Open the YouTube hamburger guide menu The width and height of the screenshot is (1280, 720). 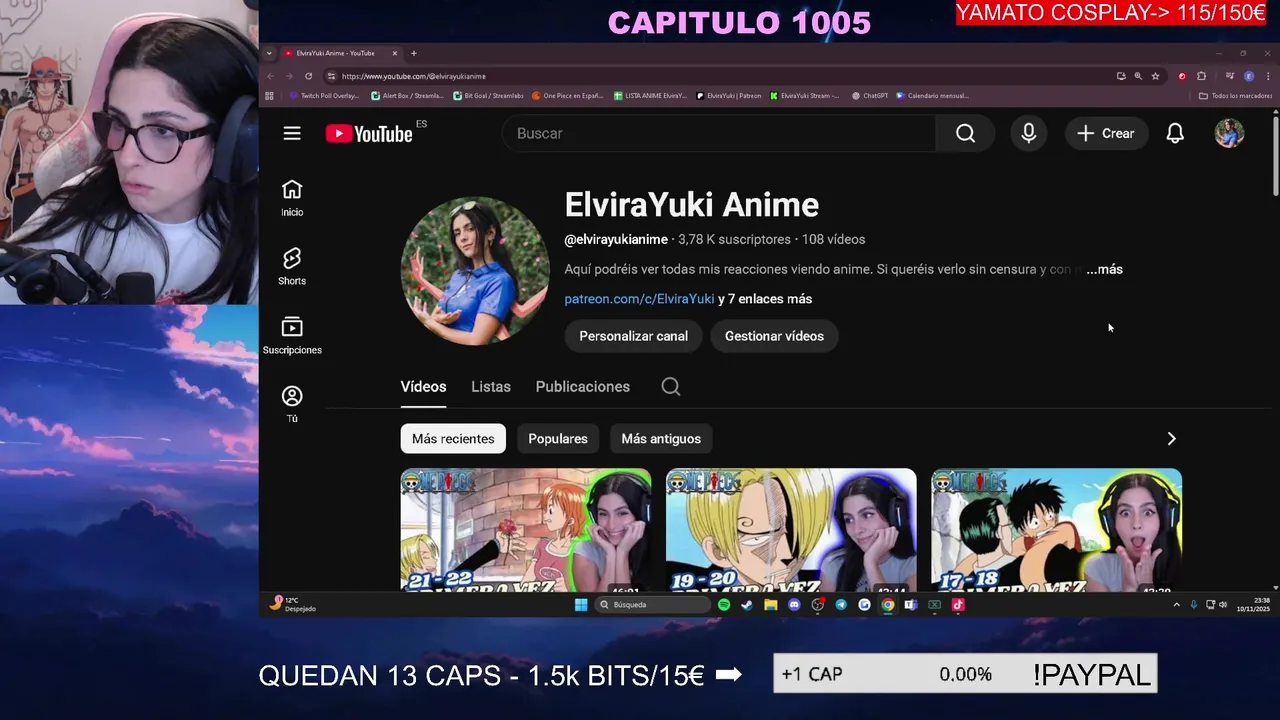coord(292,133)
